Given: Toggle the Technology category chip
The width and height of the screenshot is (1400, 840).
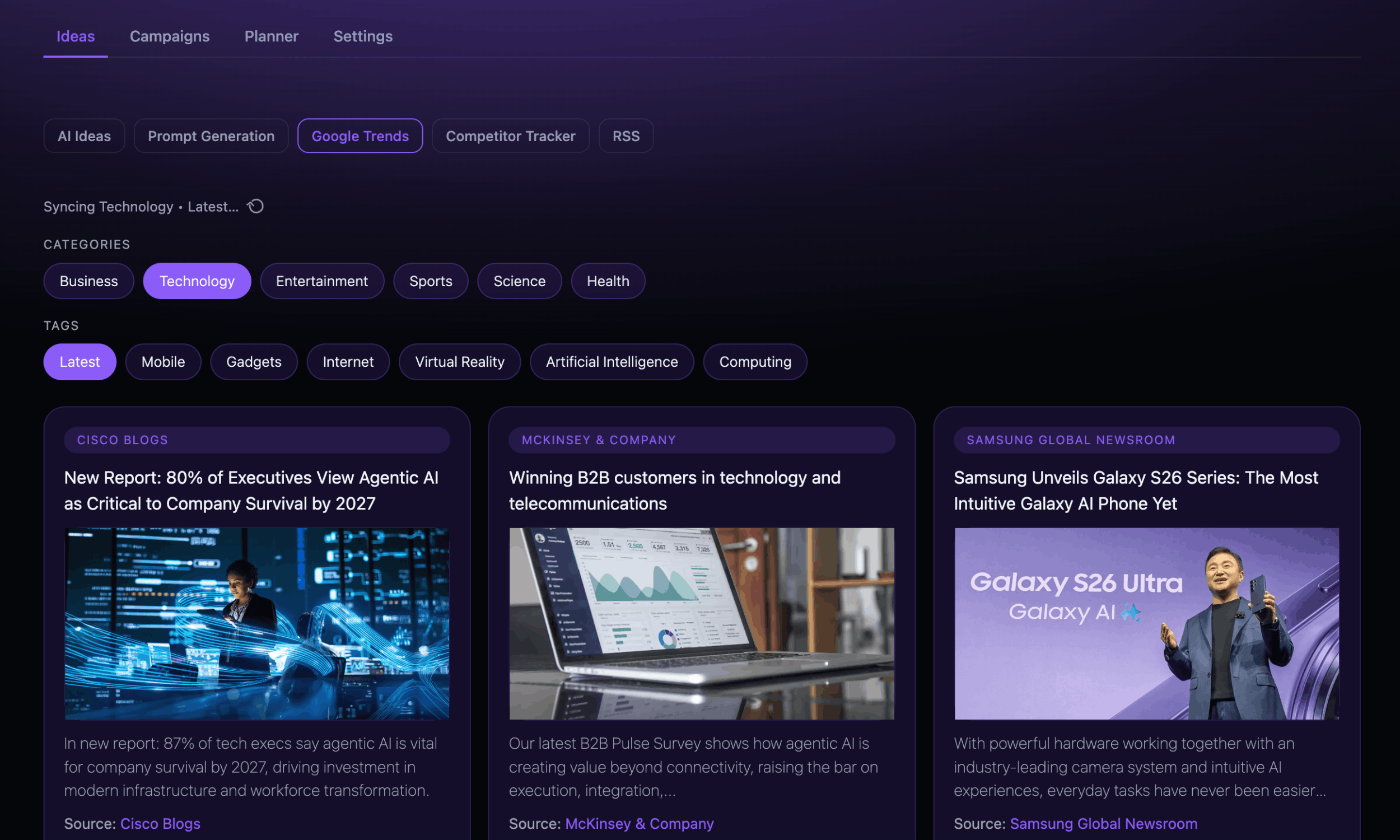Looking at the screenshot, I should point(197,281).
